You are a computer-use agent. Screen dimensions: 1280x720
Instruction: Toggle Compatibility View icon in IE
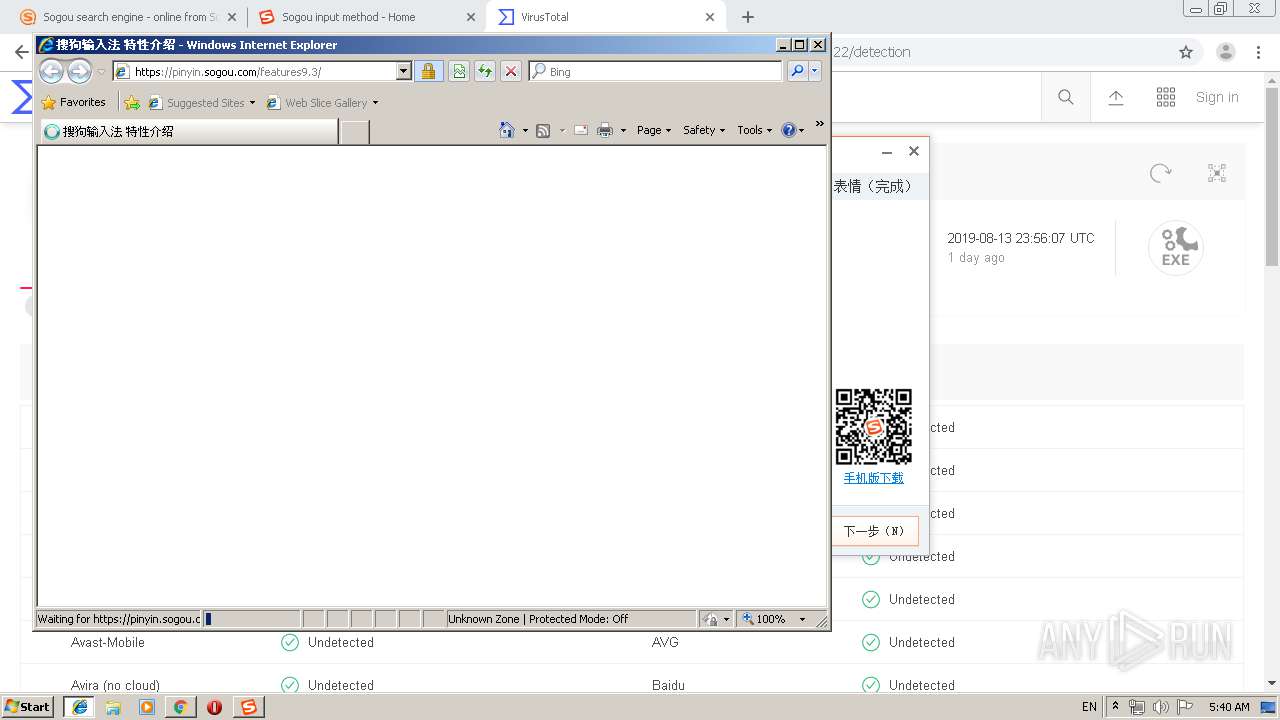(x=458, y=71)
